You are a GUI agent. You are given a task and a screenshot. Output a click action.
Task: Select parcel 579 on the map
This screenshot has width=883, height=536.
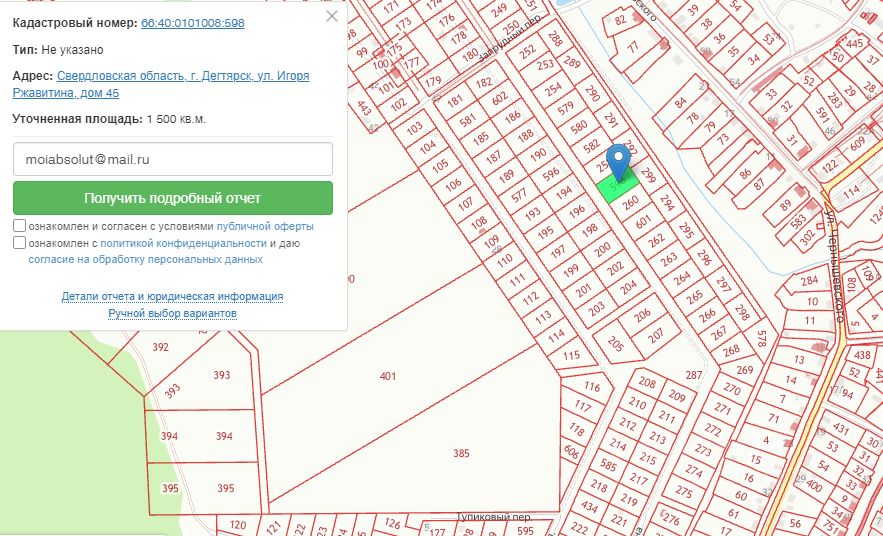[566, 108]
